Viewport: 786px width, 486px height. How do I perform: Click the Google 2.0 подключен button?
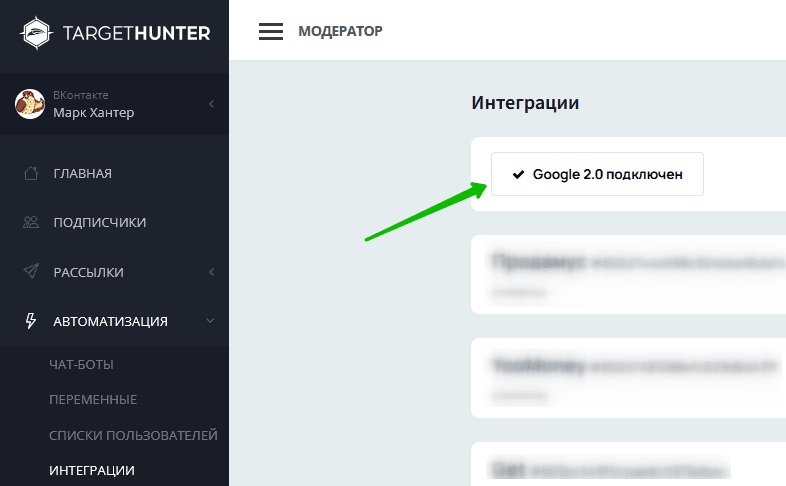(597, 174)
